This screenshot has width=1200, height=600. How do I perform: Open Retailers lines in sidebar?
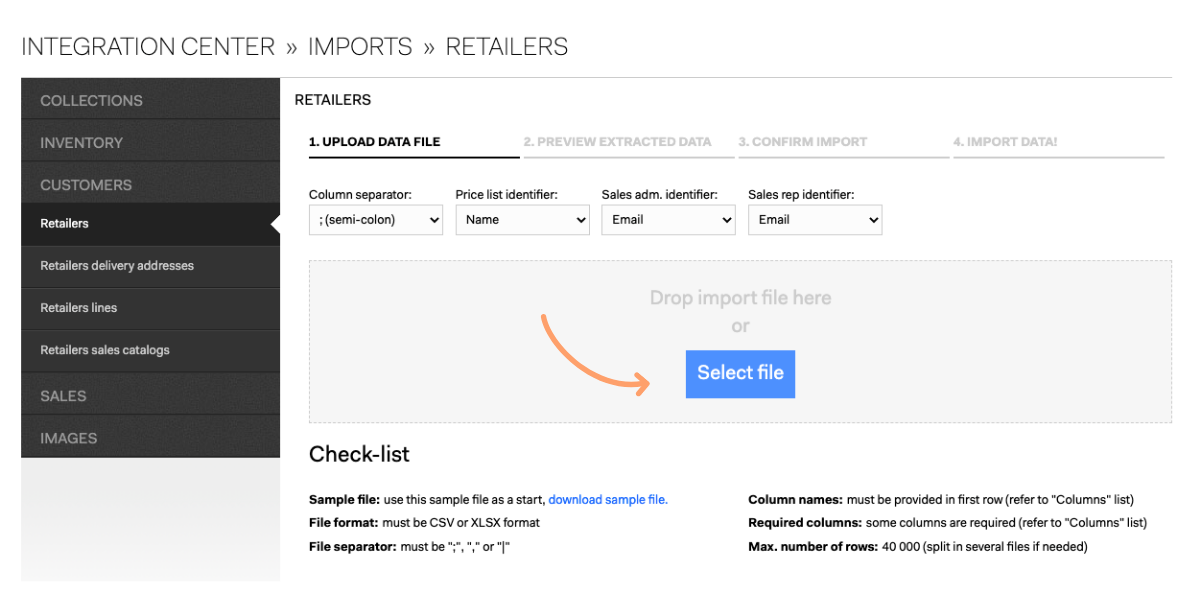[x=150, y=308]
